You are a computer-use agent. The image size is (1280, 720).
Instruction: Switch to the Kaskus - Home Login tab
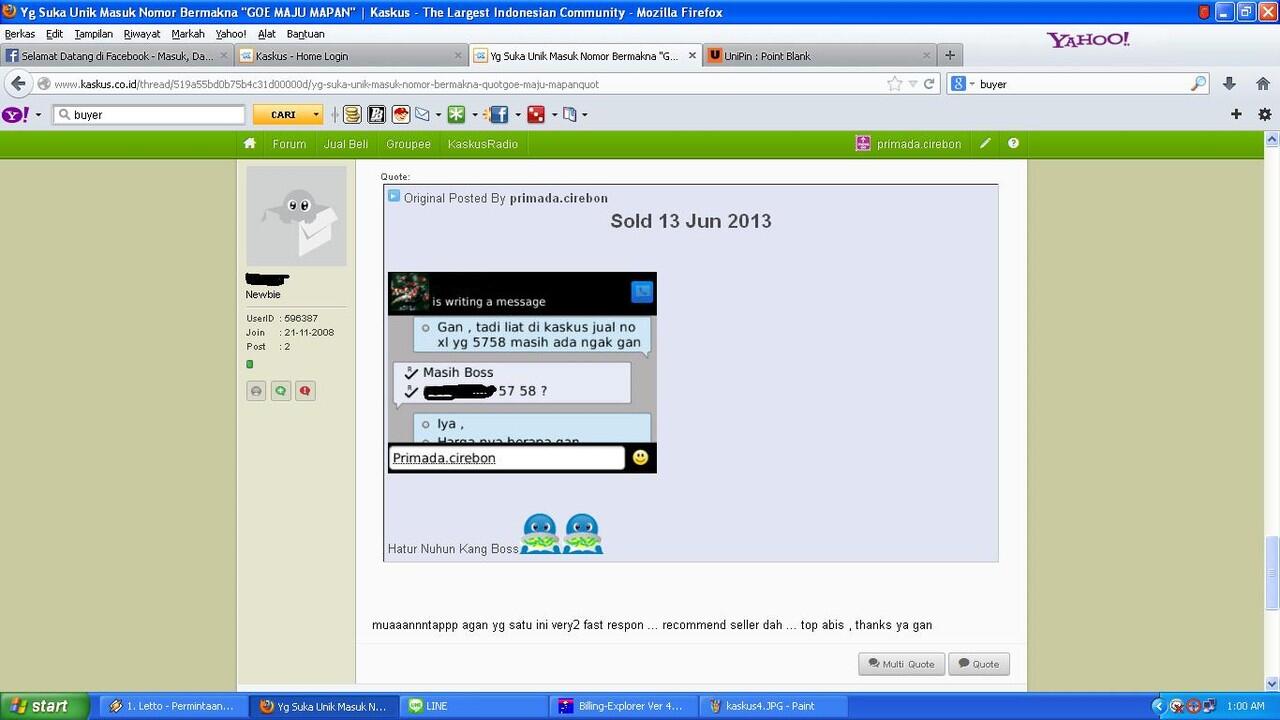(350, 56)
